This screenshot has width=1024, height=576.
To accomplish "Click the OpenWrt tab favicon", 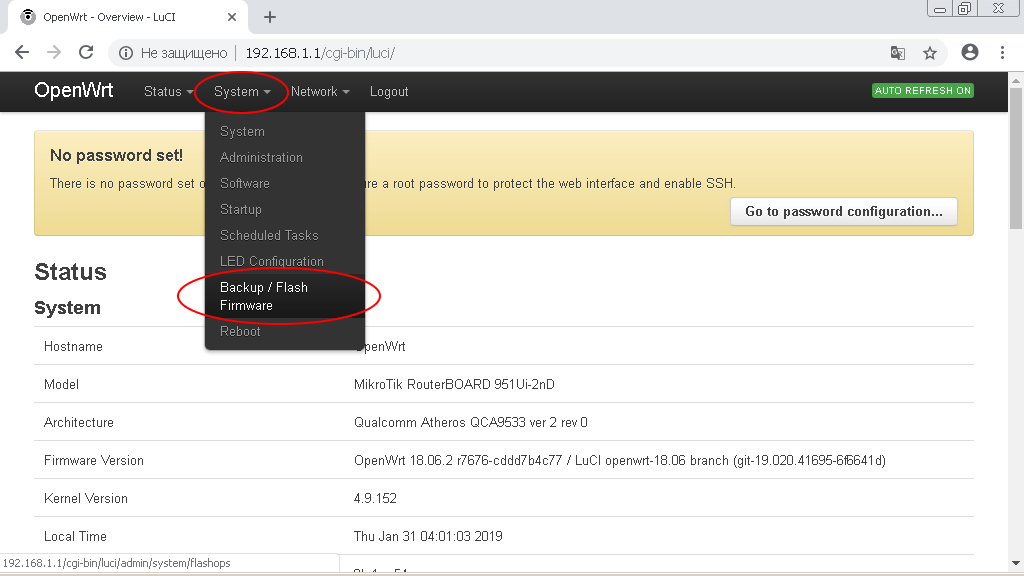I will [26, 16].
